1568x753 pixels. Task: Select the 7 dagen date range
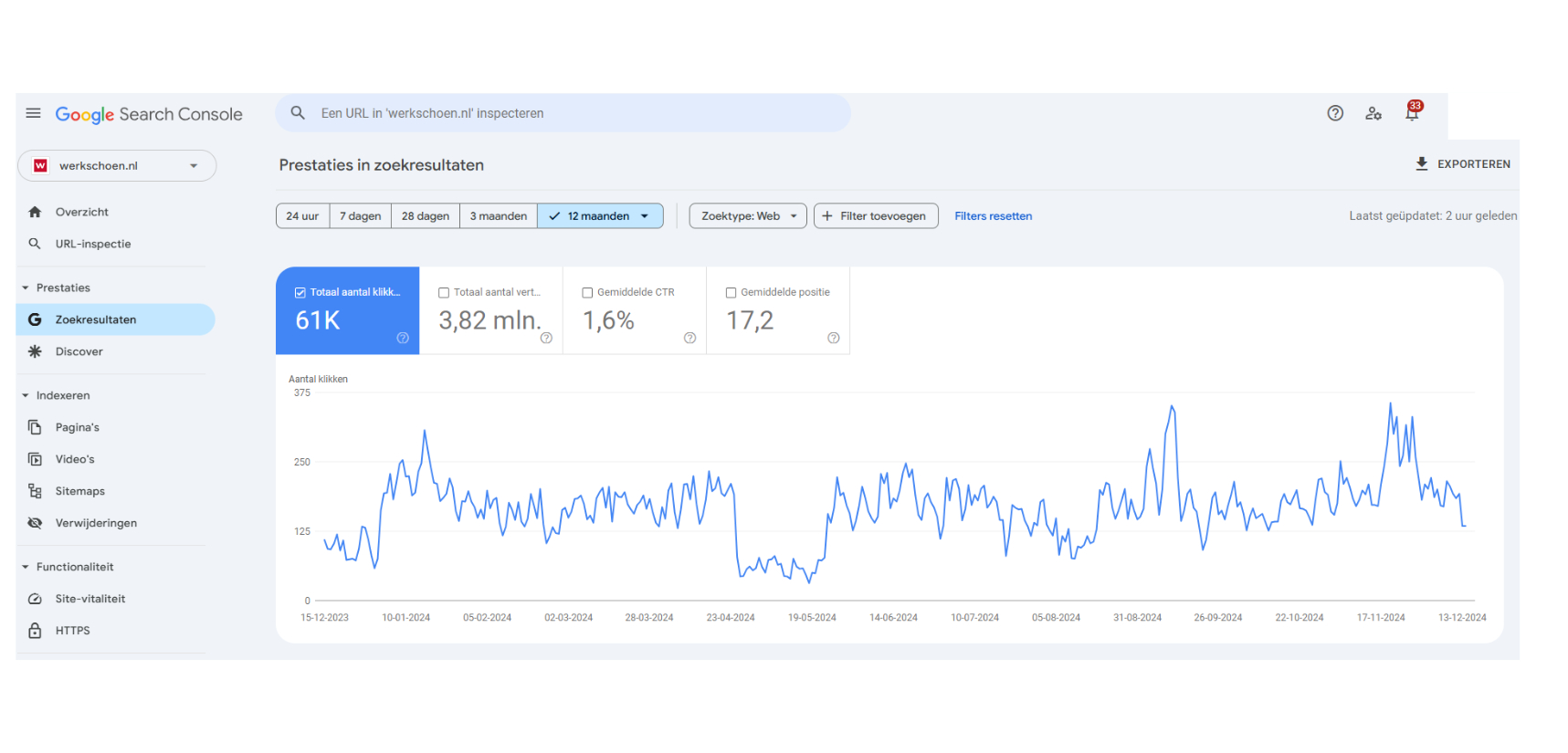tap(361, 216)
